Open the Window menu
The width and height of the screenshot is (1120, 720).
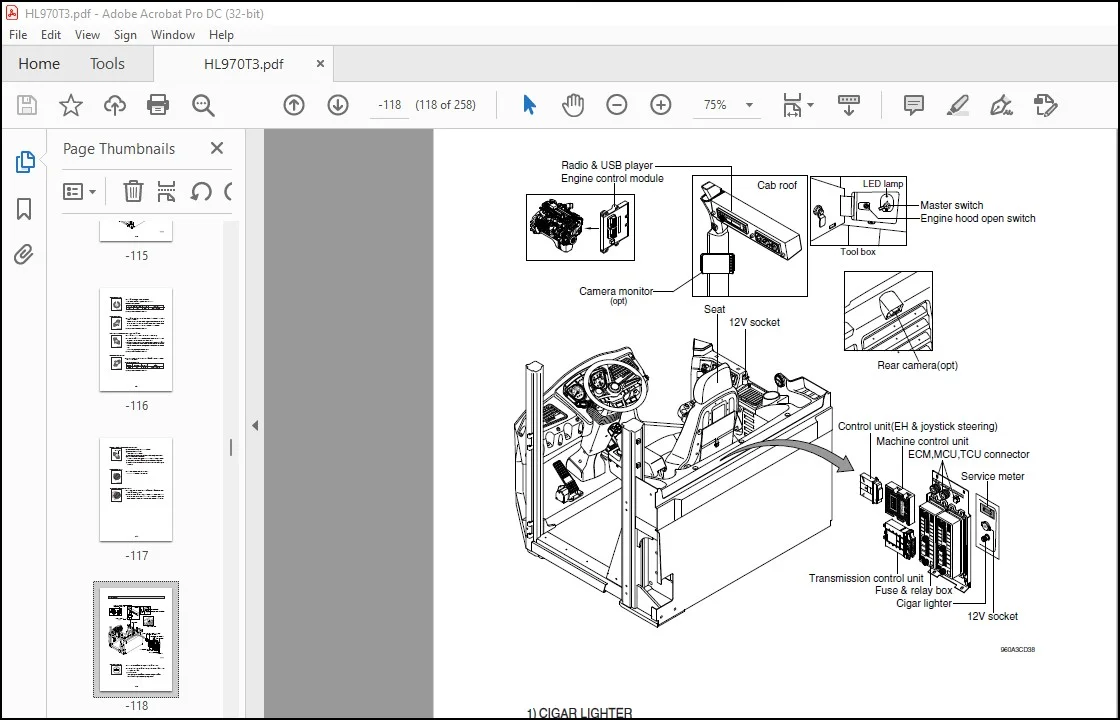pos(173,34)
